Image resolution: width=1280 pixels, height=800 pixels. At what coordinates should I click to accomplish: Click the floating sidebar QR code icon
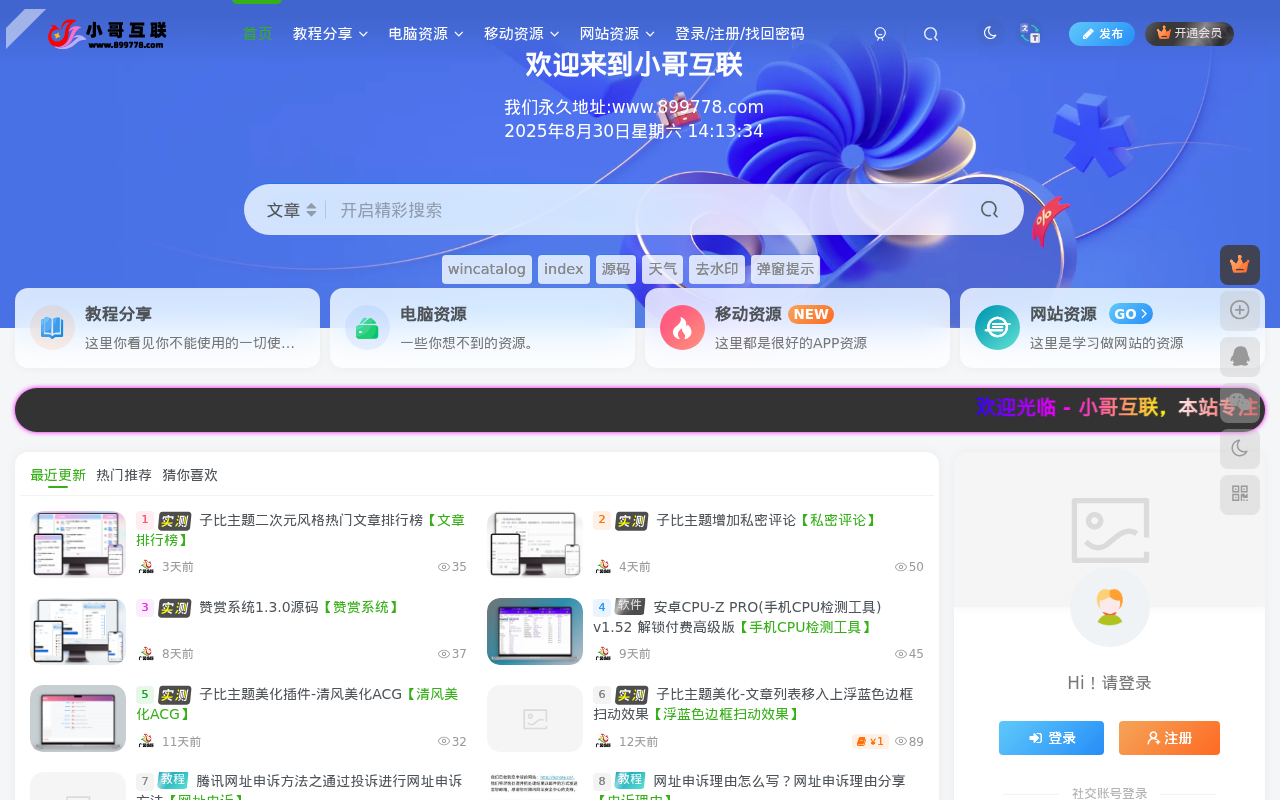[x=1240, y=495]
